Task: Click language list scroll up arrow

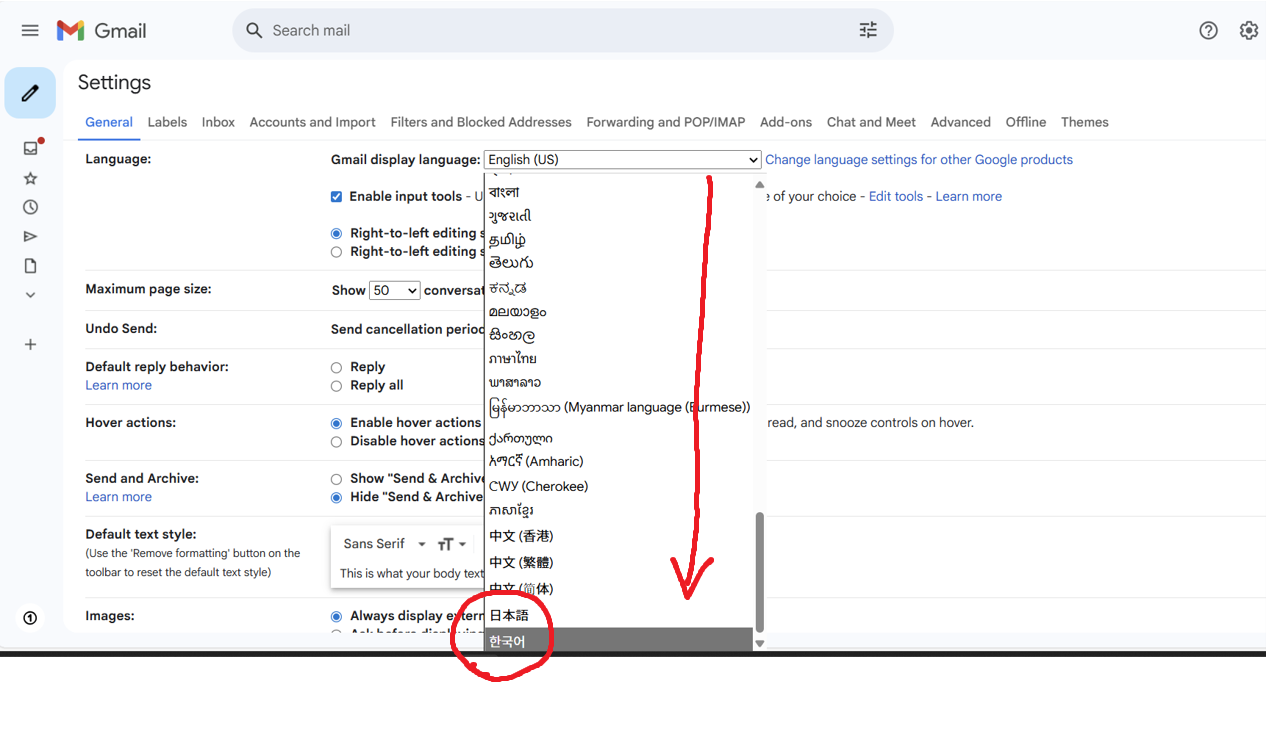Action: (x=759, y=184)
